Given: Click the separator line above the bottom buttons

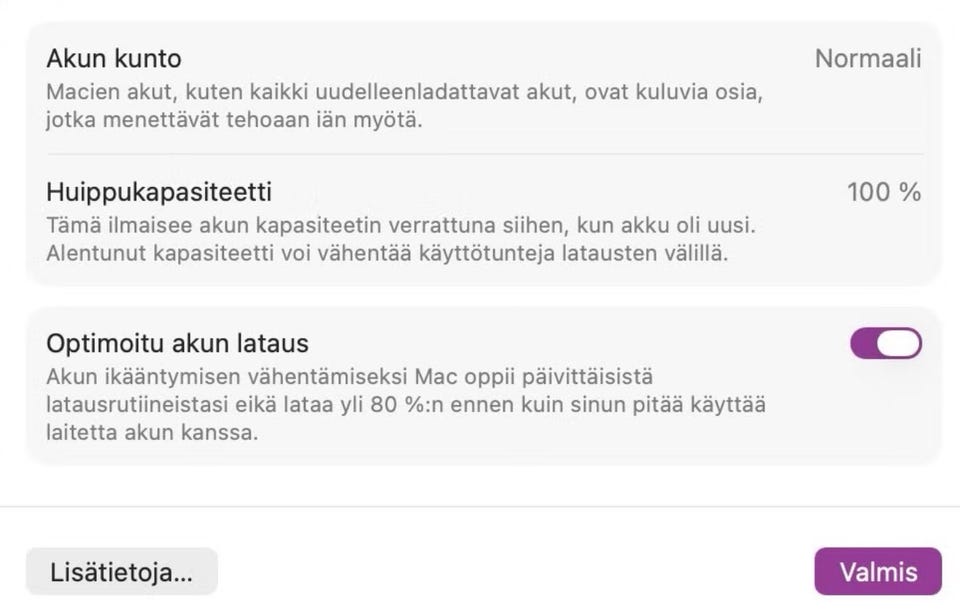Looking at the screenshot, I should (x=480, y=507).
